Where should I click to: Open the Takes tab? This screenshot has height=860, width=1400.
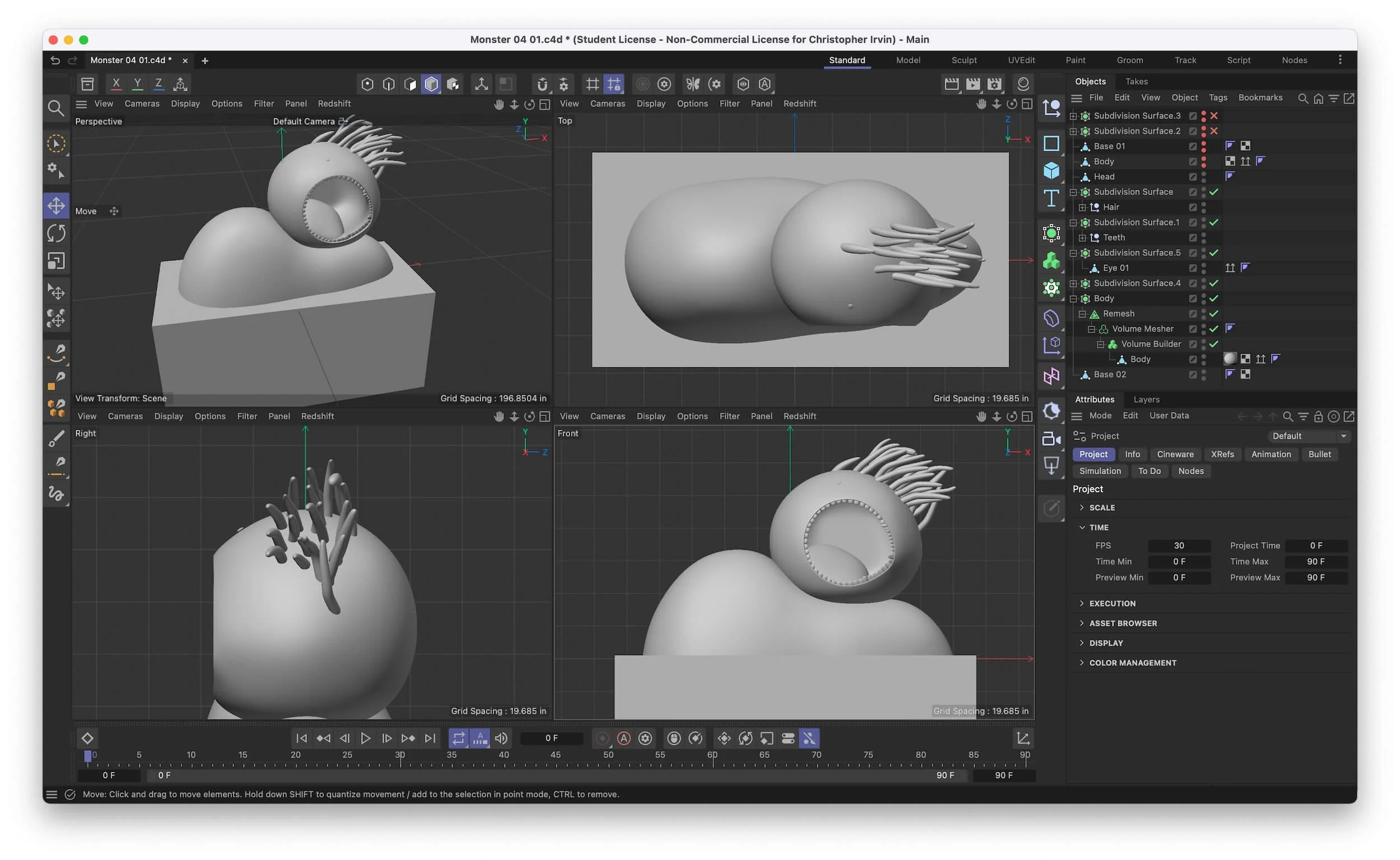1136,81
